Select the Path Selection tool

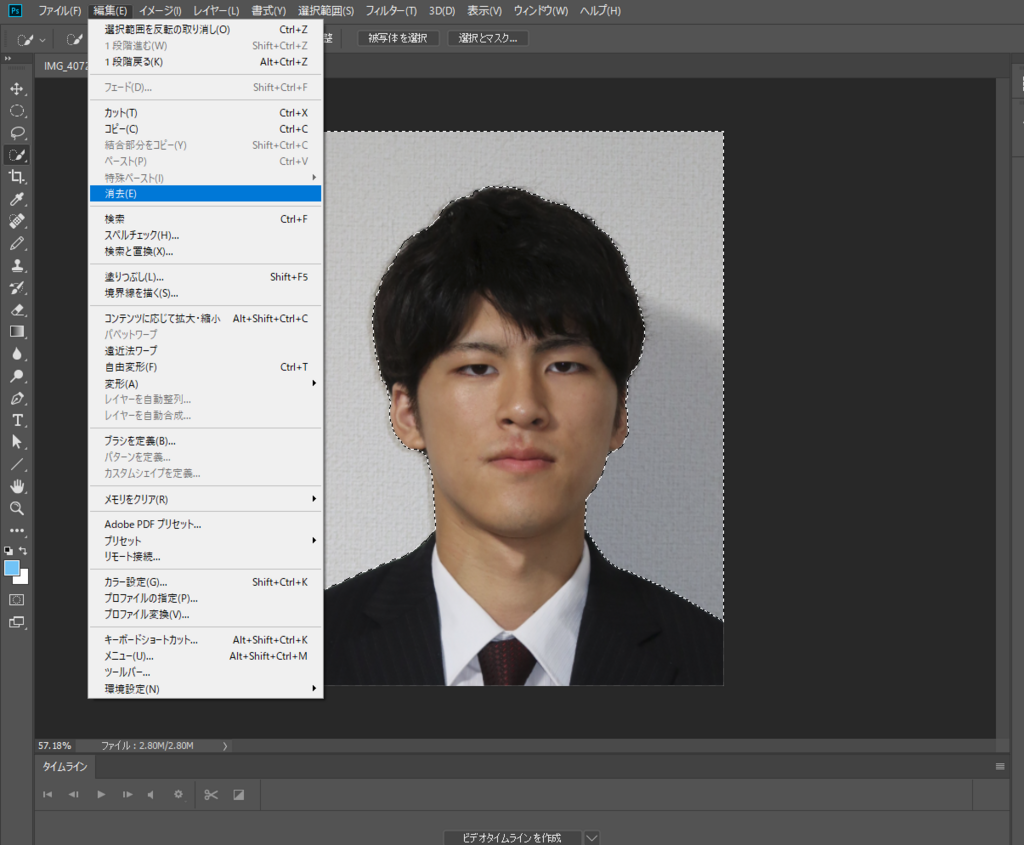[x=17, y=442]
